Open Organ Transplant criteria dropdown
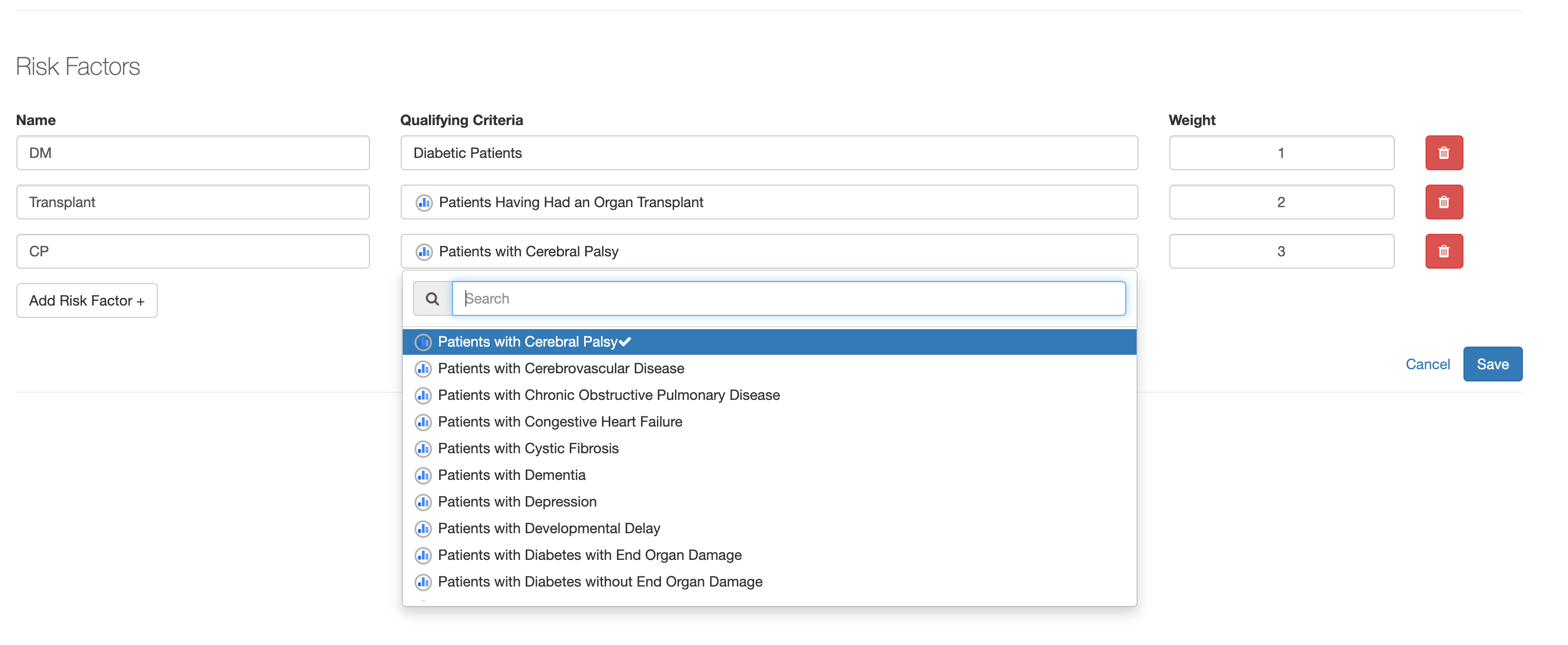The height and width of the screenshot is (645, 1568). click(769, 202)
